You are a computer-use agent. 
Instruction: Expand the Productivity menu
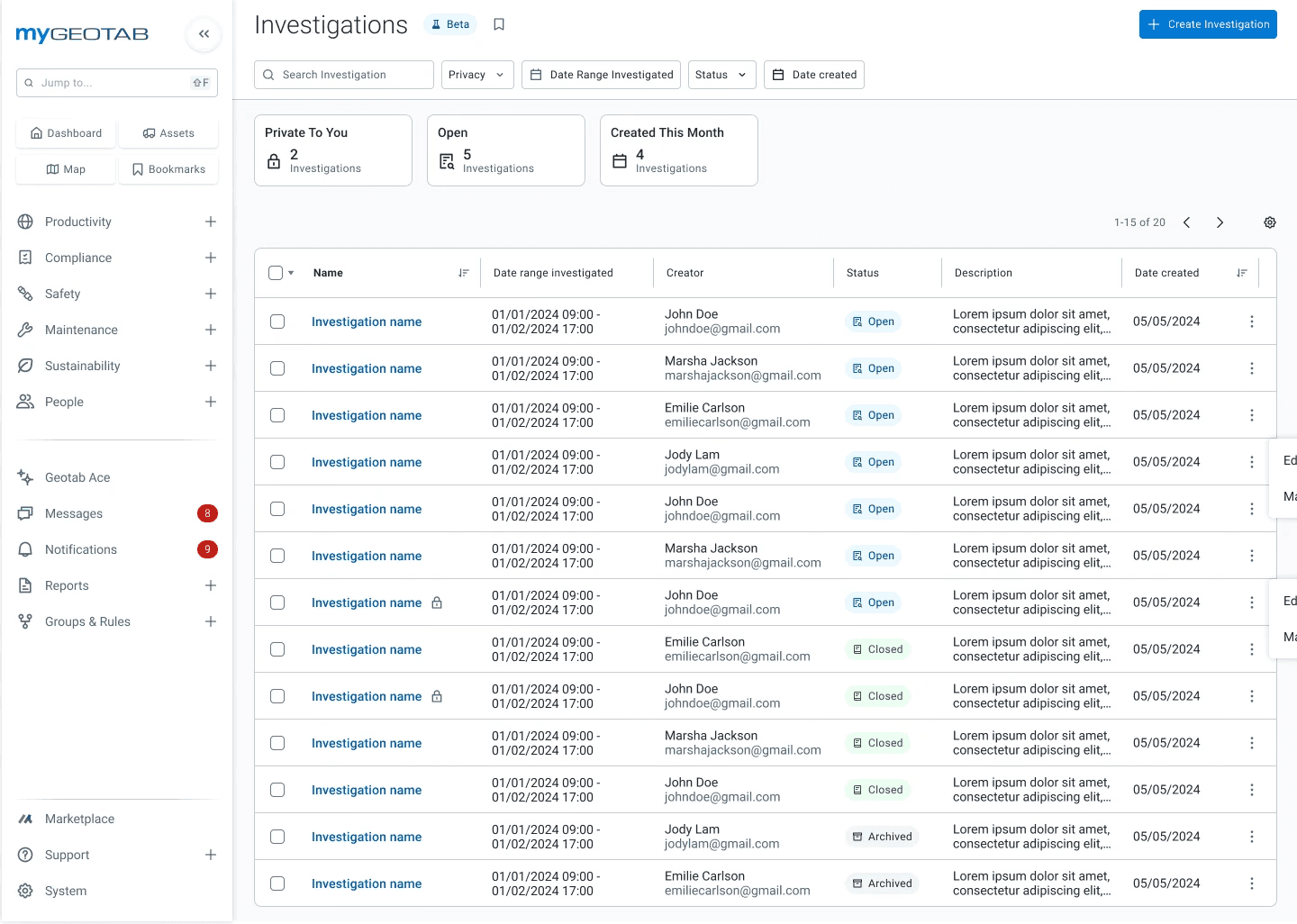click(x=210, y=222)
